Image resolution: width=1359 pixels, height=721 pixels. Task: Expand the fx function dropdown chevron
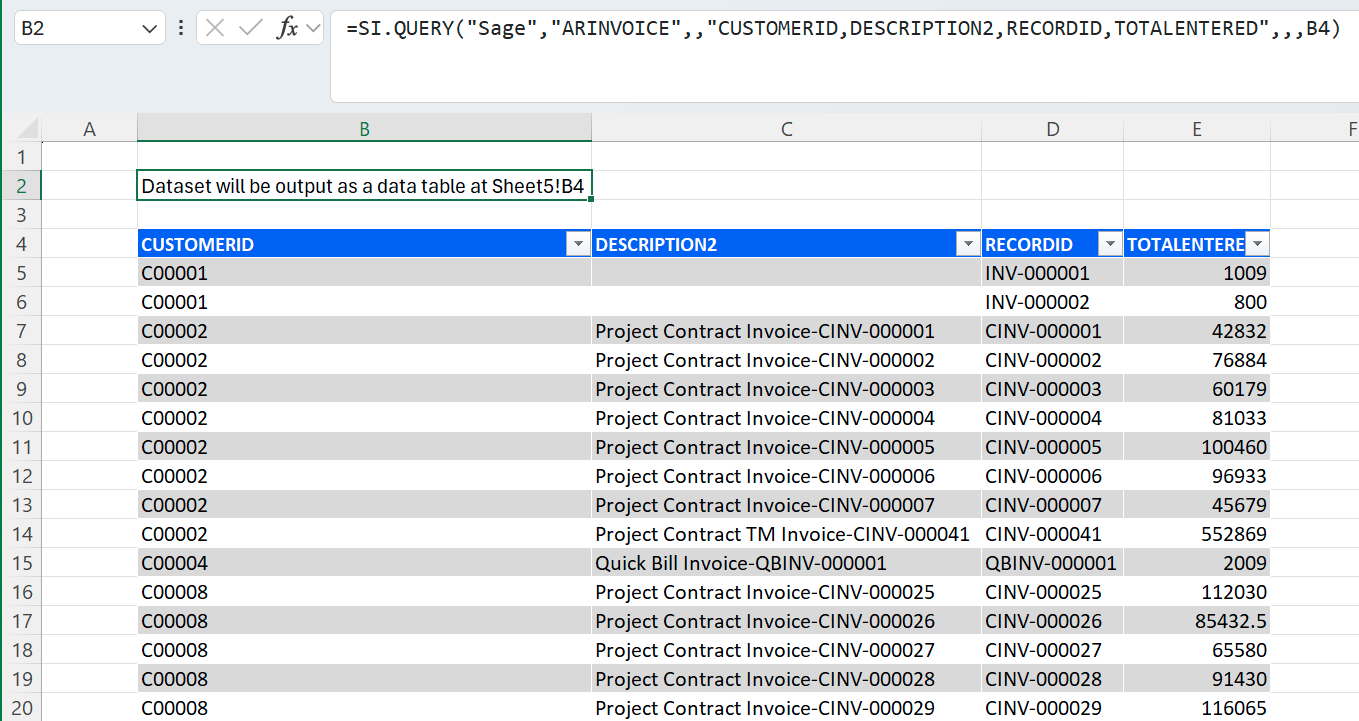[313, 29]
